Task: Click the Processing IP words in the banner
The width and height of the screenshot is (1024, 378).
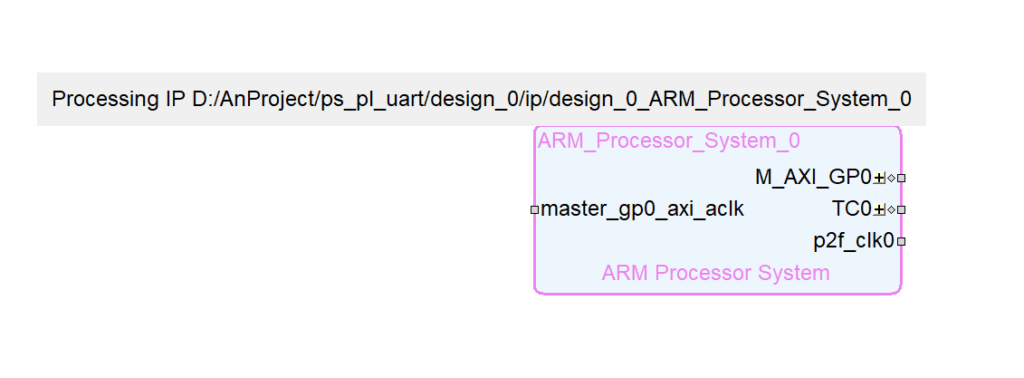Action: click(119, 99)
